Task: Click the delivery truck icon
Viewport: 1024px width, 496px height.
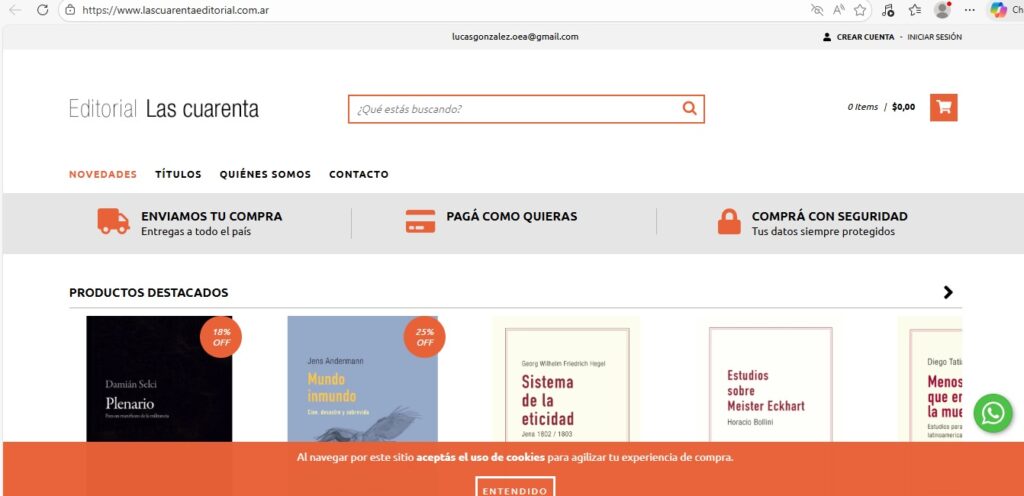Action: (114, 221)
